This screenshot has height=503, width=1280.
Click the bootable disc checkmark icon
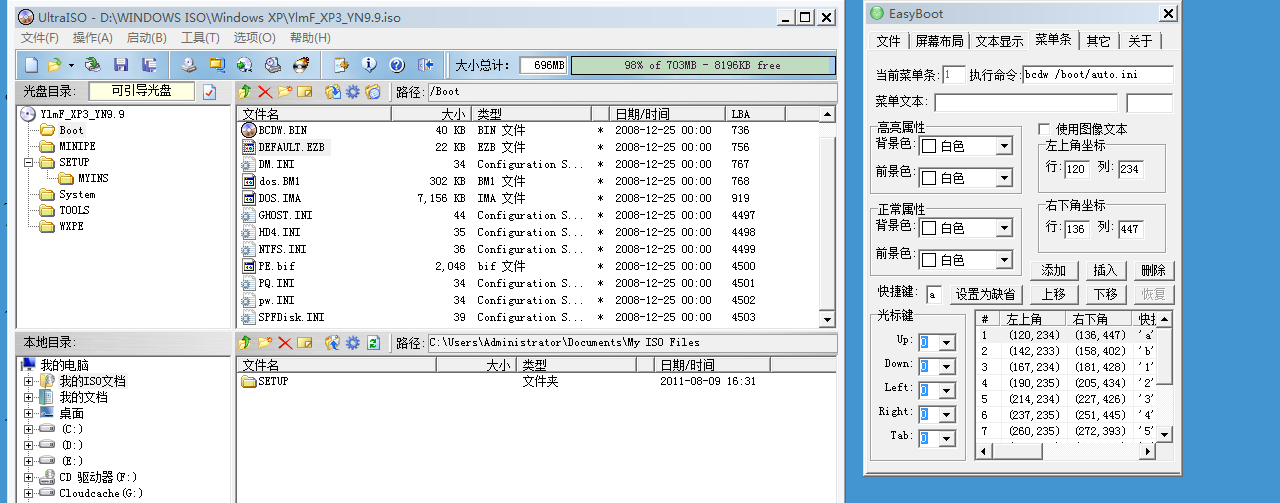209,92
